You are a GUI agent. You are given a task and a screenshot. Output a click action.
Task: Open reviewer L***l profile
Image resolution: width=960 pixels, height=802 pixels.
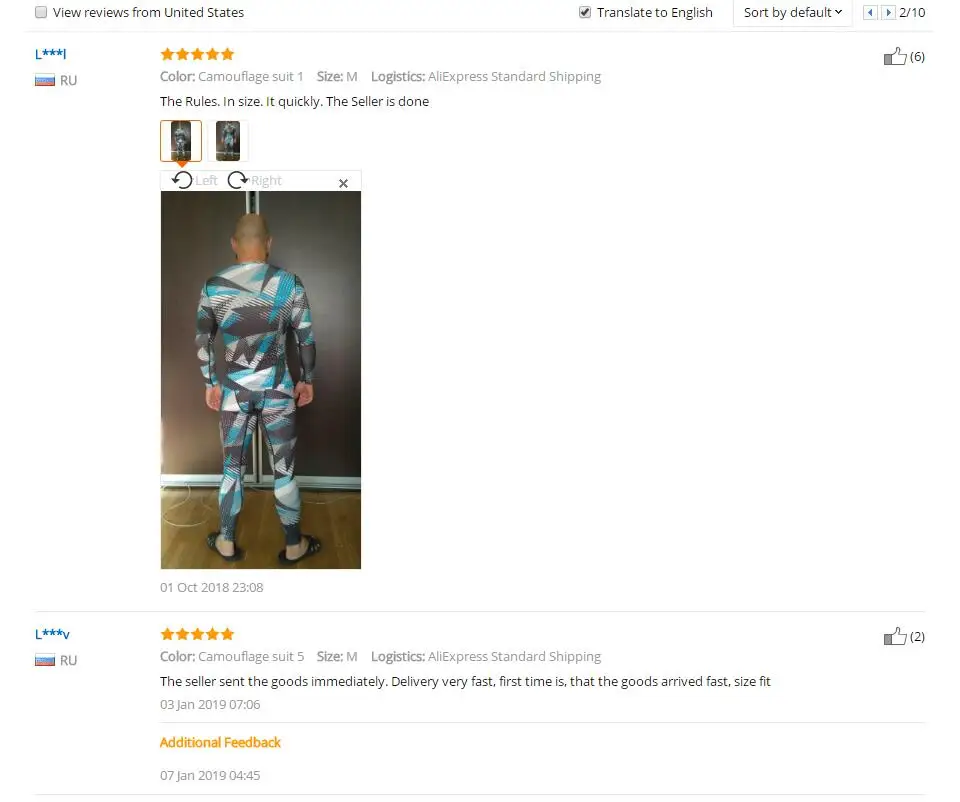click(x=50, y=54)
